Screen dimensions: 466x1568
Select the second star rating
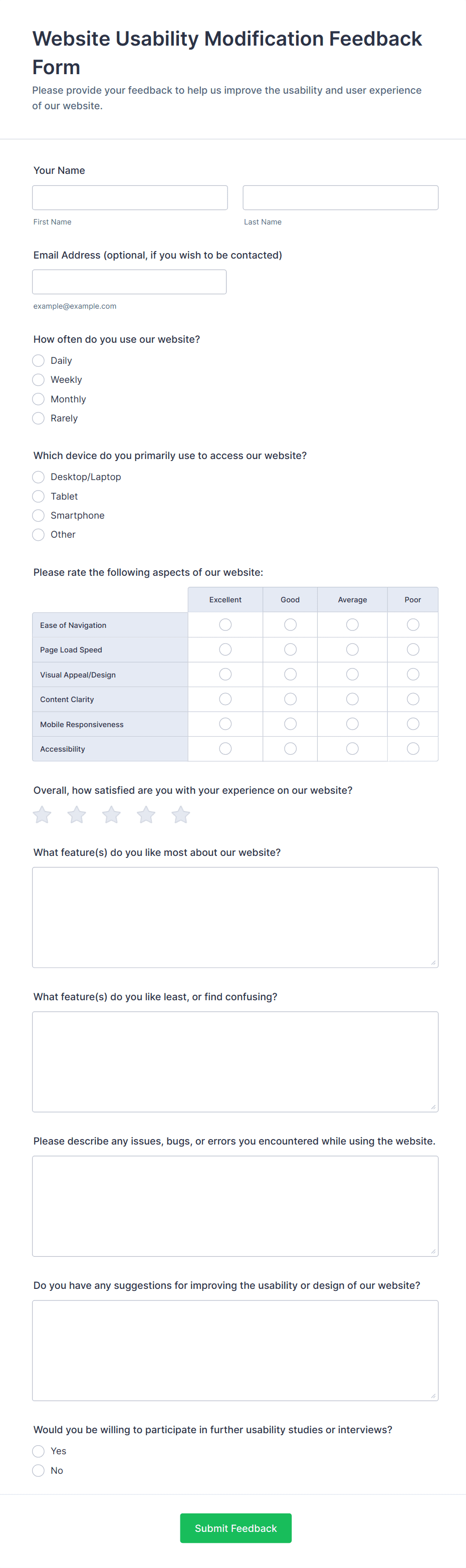[x=77, y=814]
